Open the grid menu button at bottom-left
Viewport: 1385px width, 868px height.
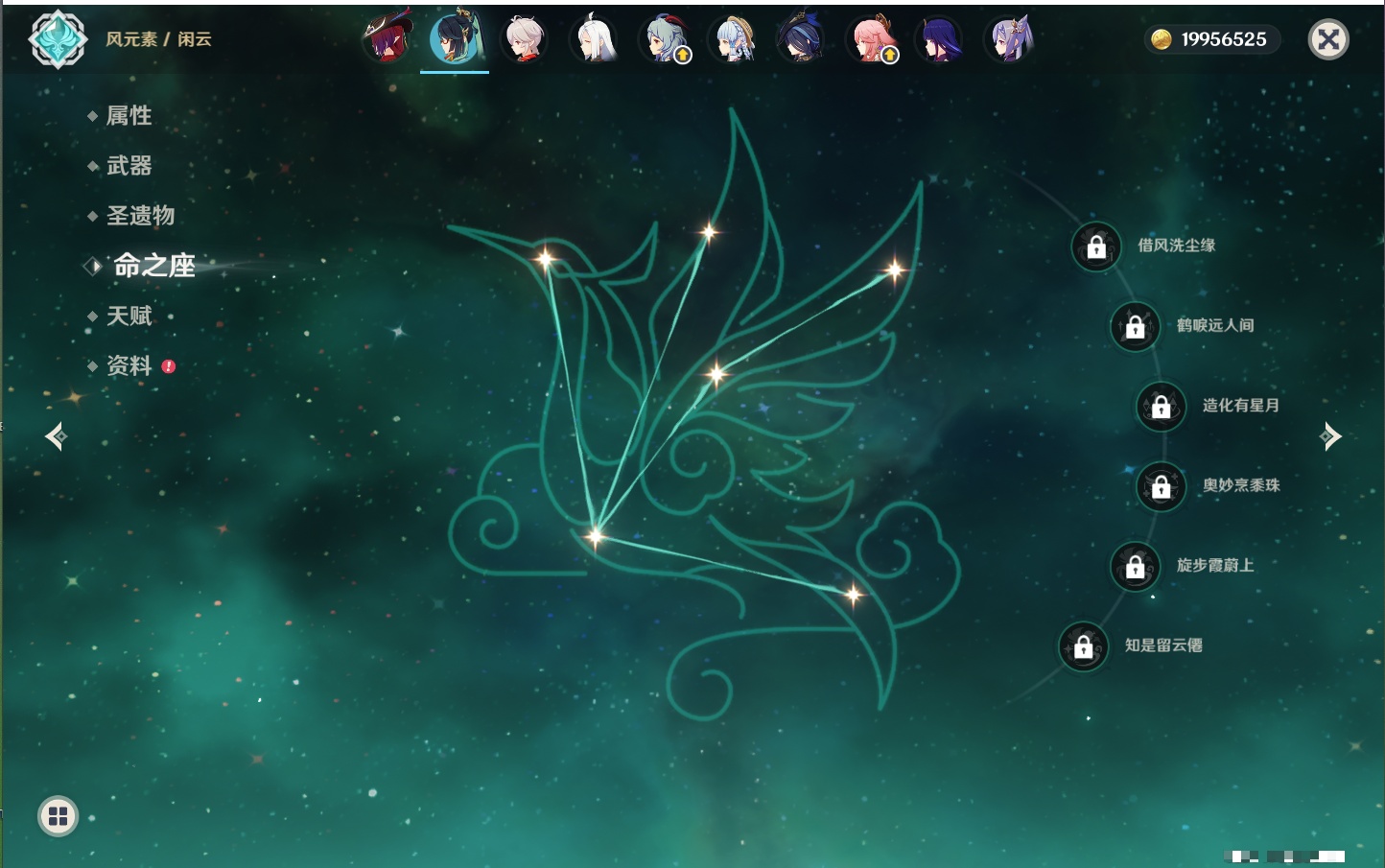tap(58, 816)
